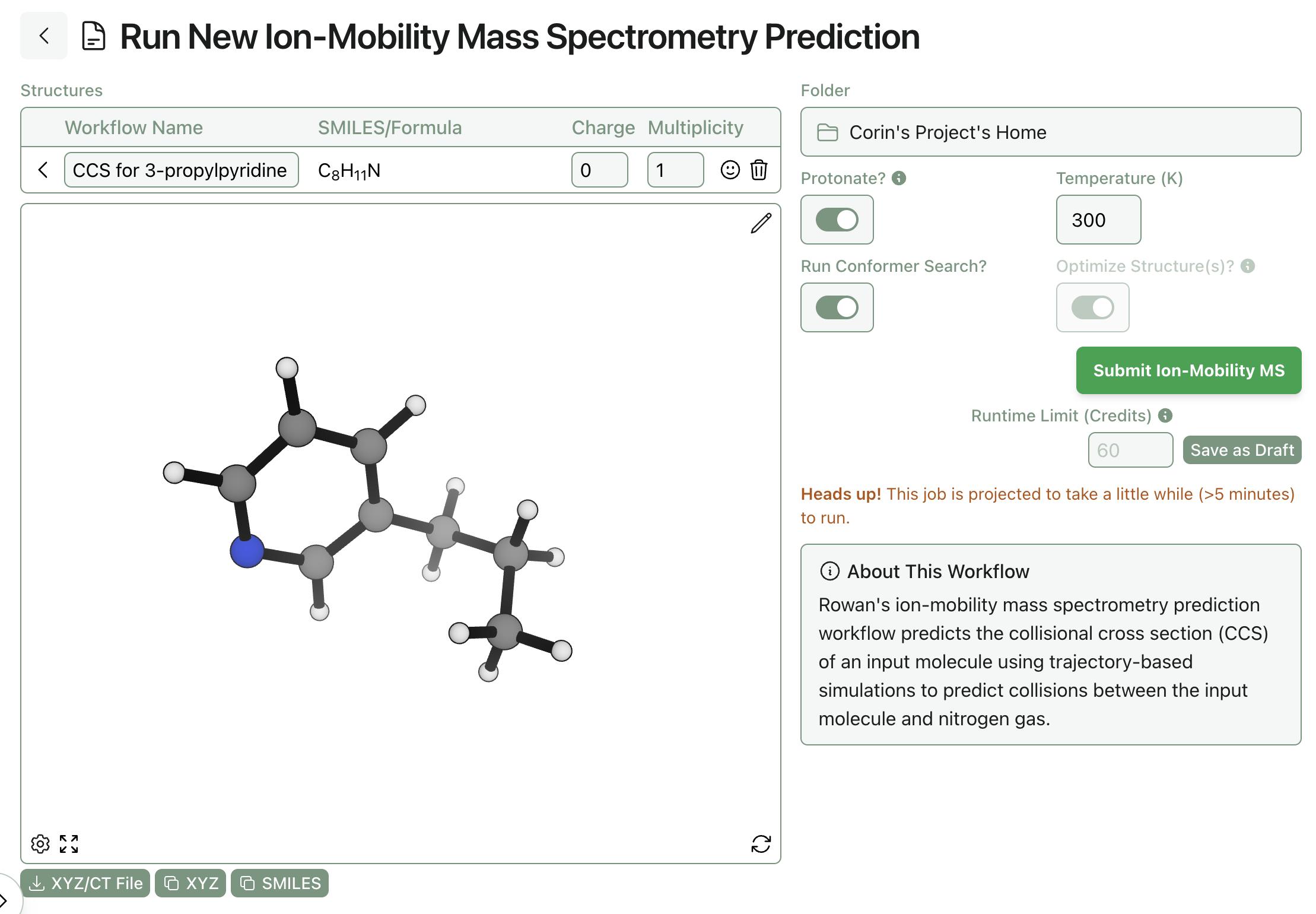The height and width of the screenshot is (914, 1316).
Task: Click the pencil edit icon in viewer
Action: coord(761,224)
